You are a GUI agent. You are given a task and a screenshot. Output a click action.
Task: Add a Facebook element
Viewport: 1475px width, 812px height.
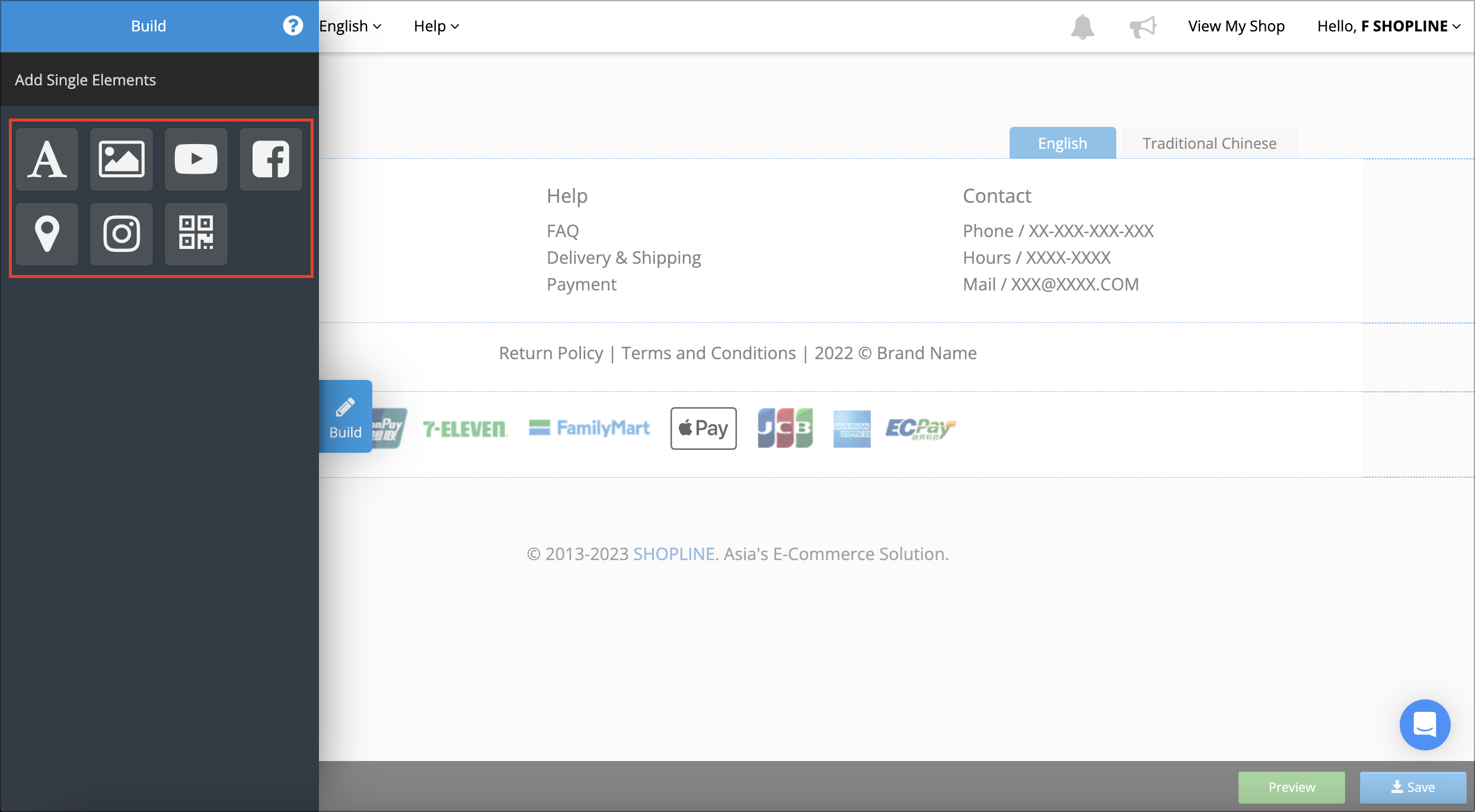(x=271, y=159)
